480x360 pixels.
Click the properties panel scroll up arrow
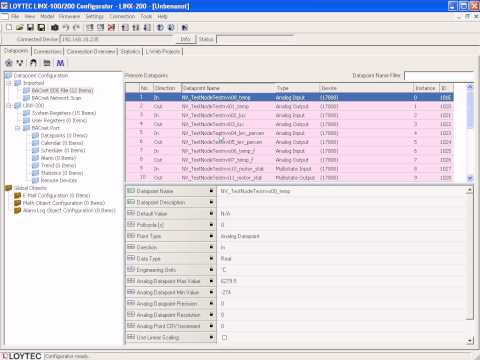click(470, 190)
